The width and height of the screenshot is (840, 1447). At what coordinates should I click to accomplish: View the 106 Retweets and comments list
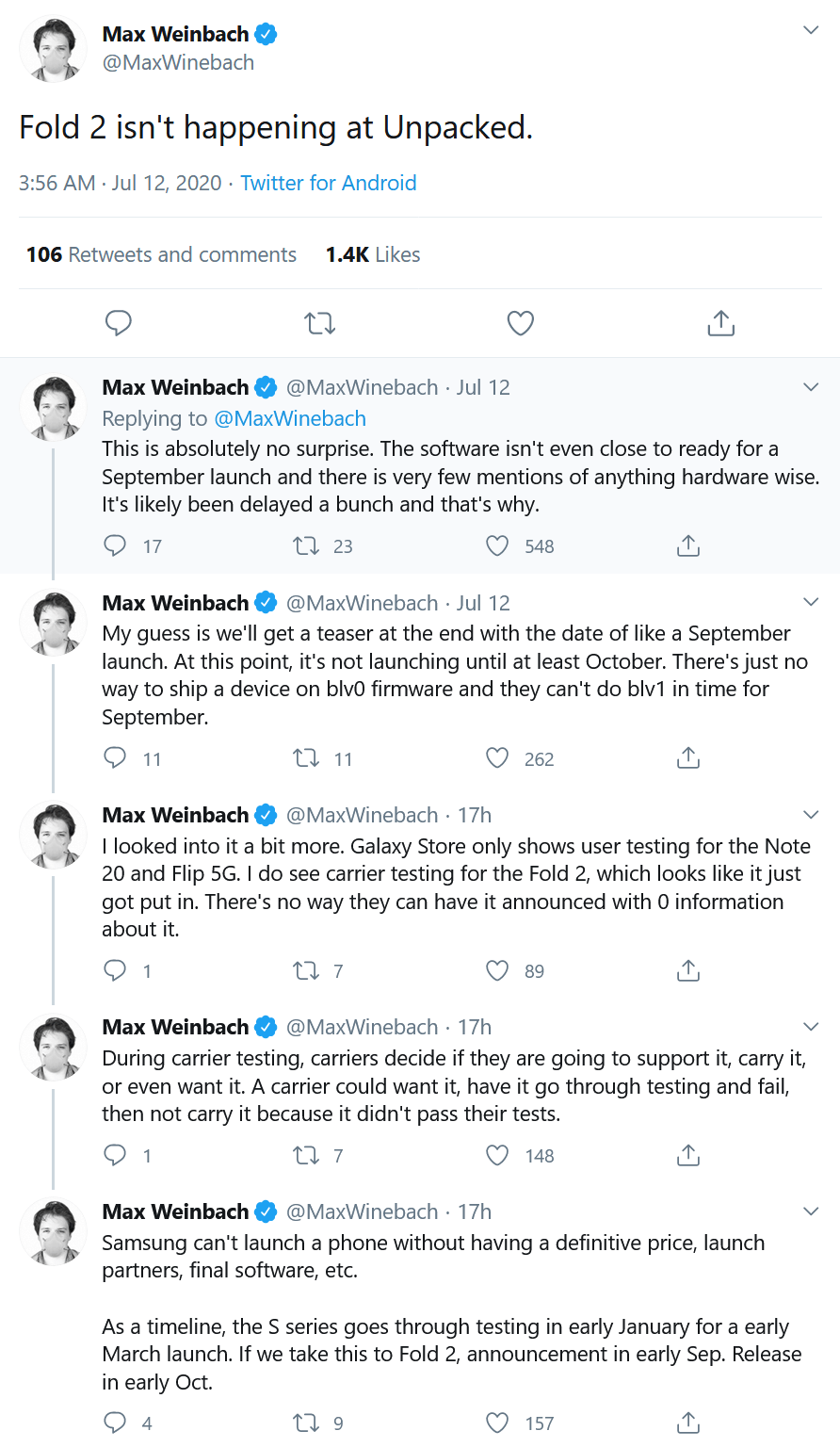click(x=161, y=254)
